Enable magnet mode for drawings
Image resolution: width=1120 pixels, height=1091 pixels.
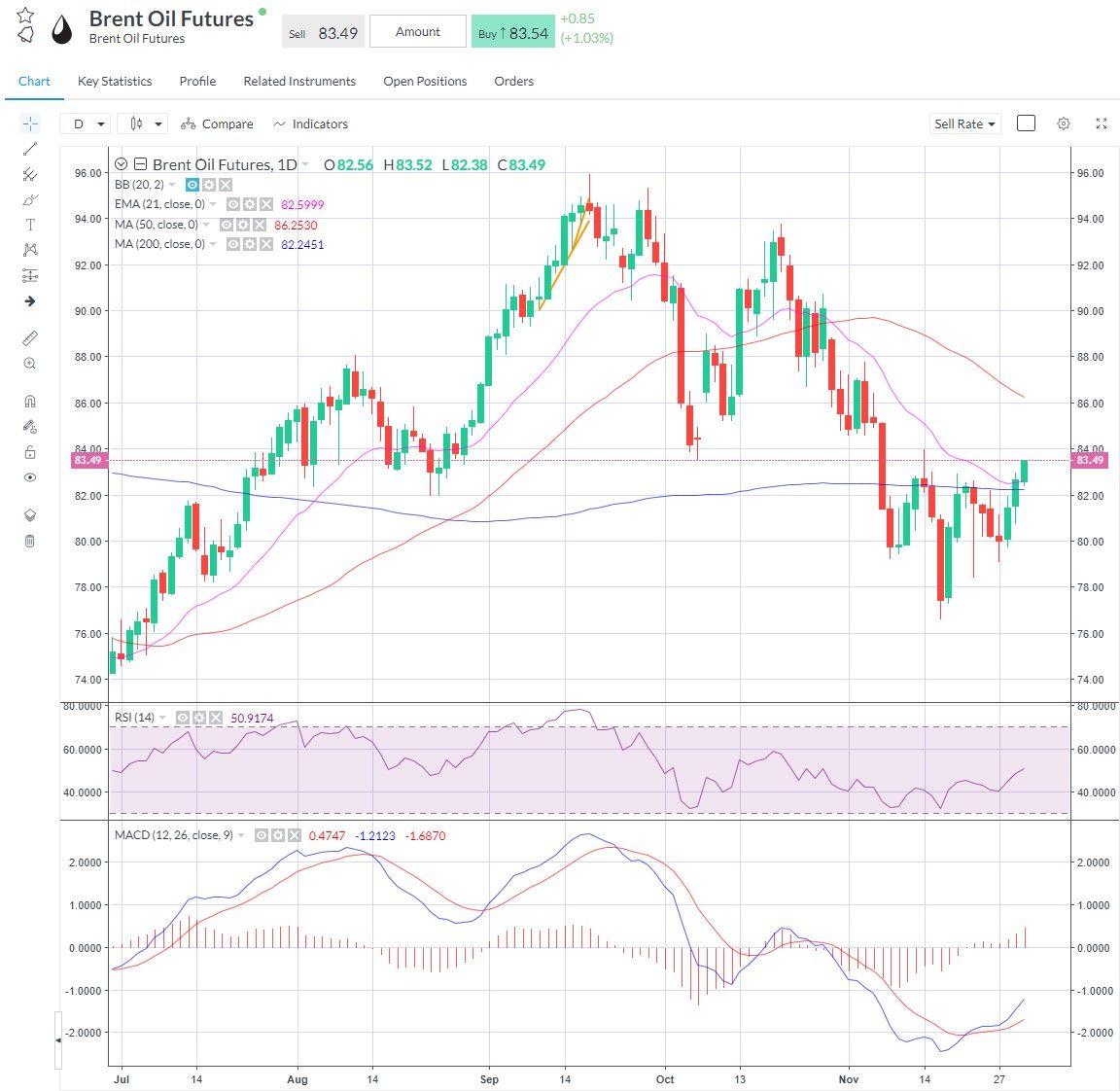coord(30,400)
